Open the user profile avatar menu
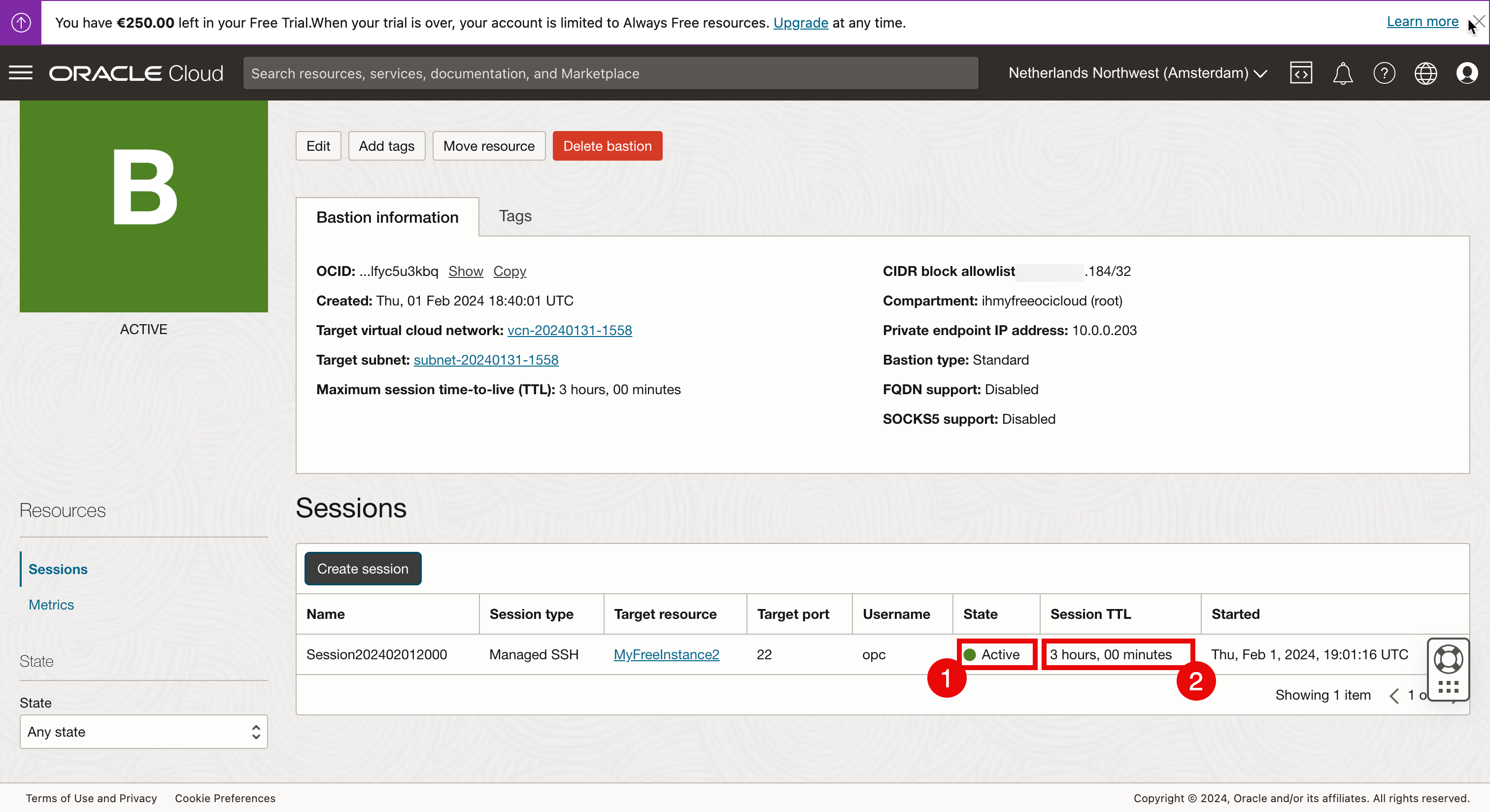The height and width of the screenshot is (812, 1490). pos(1467,73)
